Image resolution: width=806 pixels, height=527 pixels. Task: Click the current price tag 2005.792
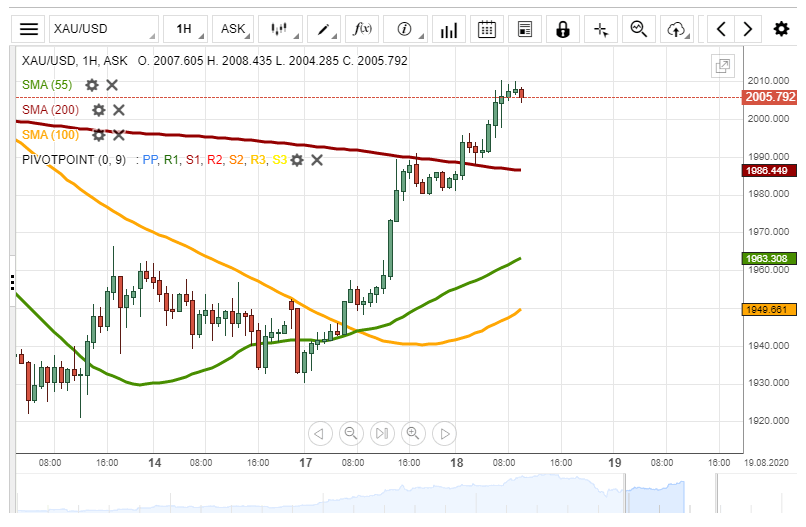[770, 97]
